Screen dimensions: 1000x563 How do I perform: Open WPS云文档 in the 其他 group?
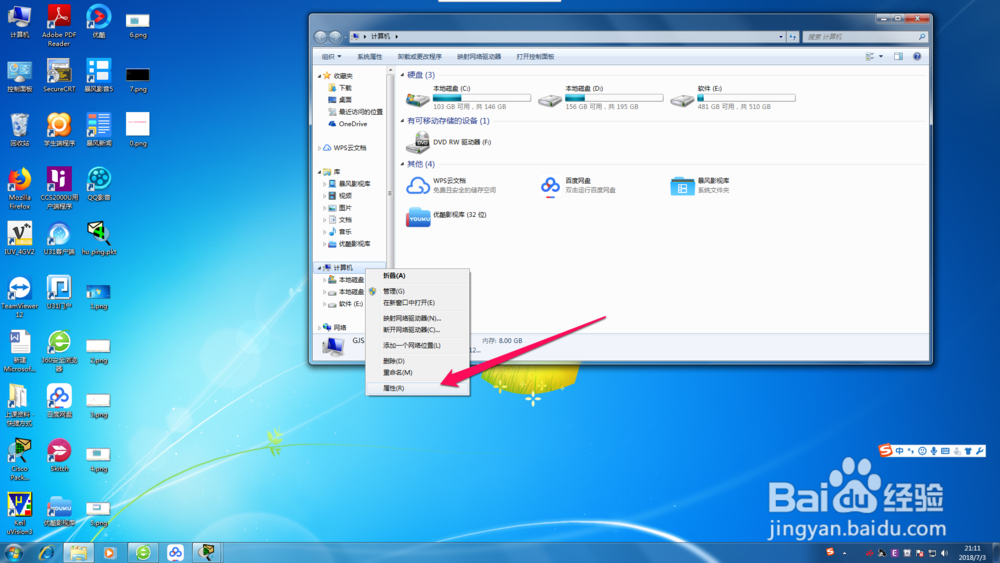point(451,185)
